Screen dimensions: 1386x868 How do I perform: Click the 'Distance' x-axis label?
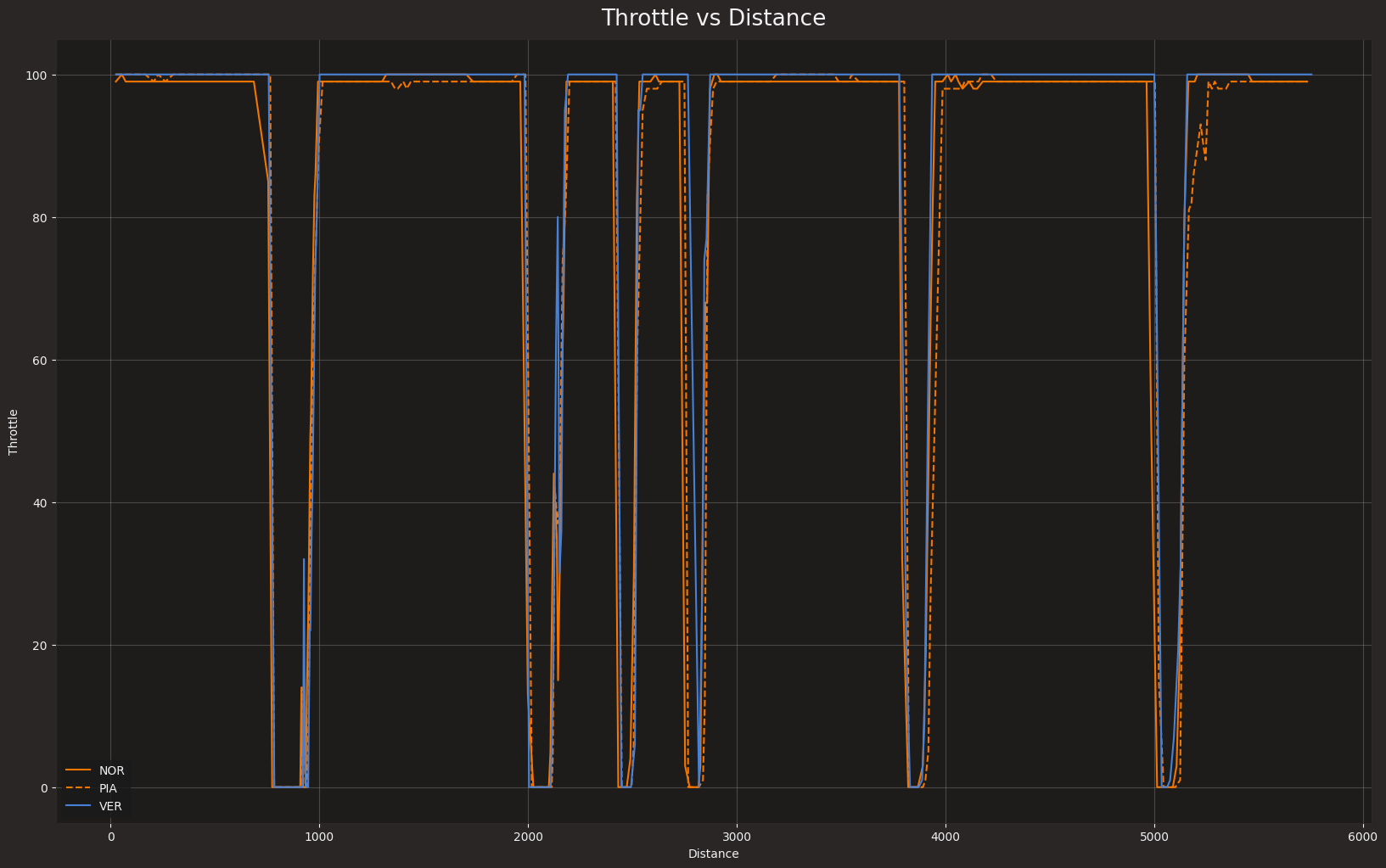pyautogui.click(x=713, y=854)
